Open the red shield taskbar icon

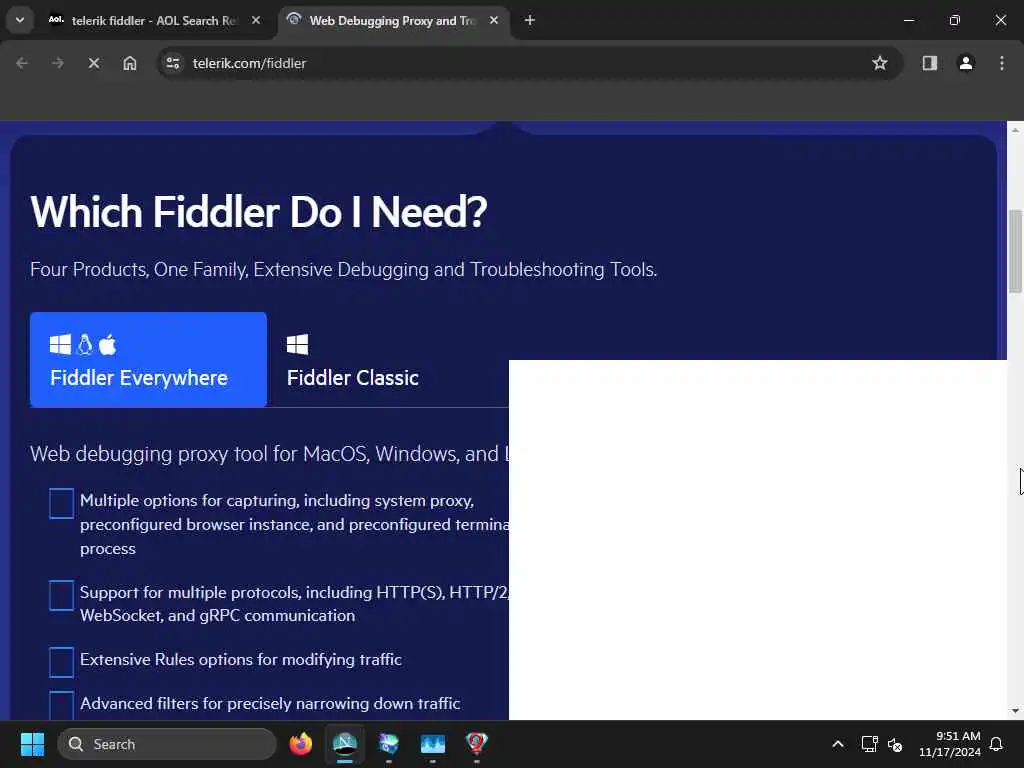pos(476,744)
